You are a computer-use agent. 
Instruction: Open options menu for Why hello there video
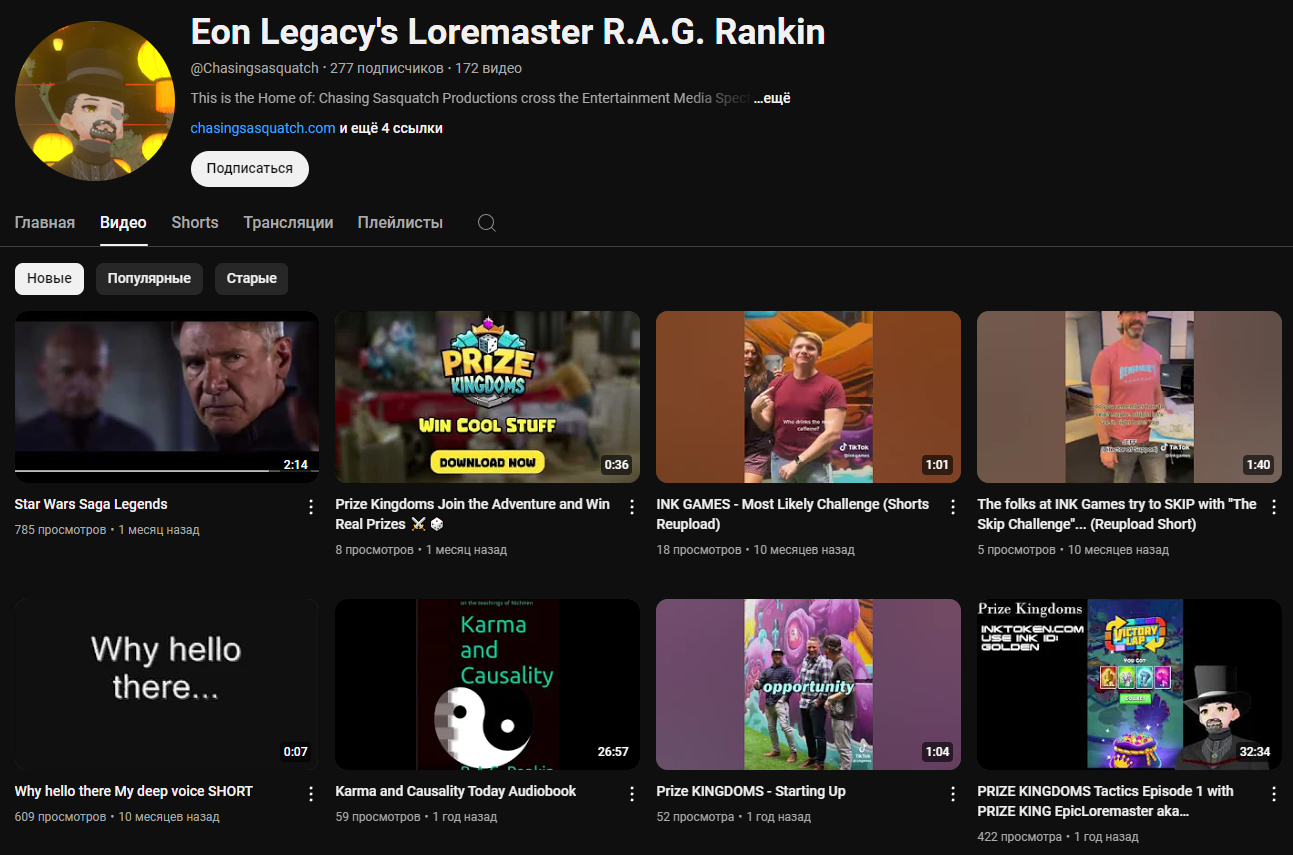(311, 794)
